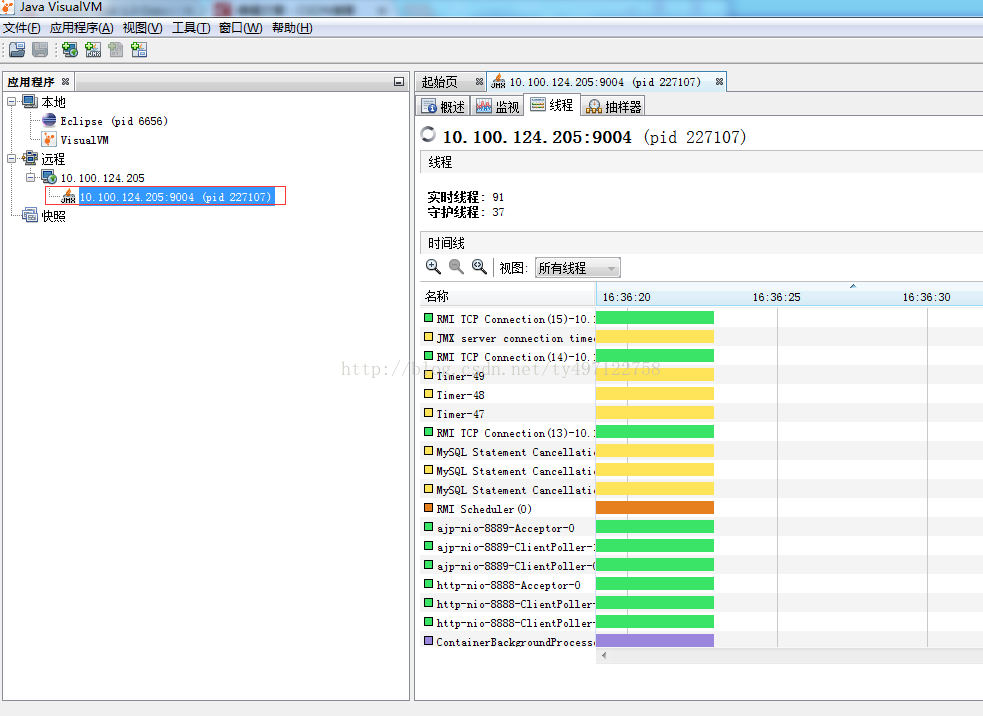Click the Add JMX connection toolbar icon

click(93, 50)
